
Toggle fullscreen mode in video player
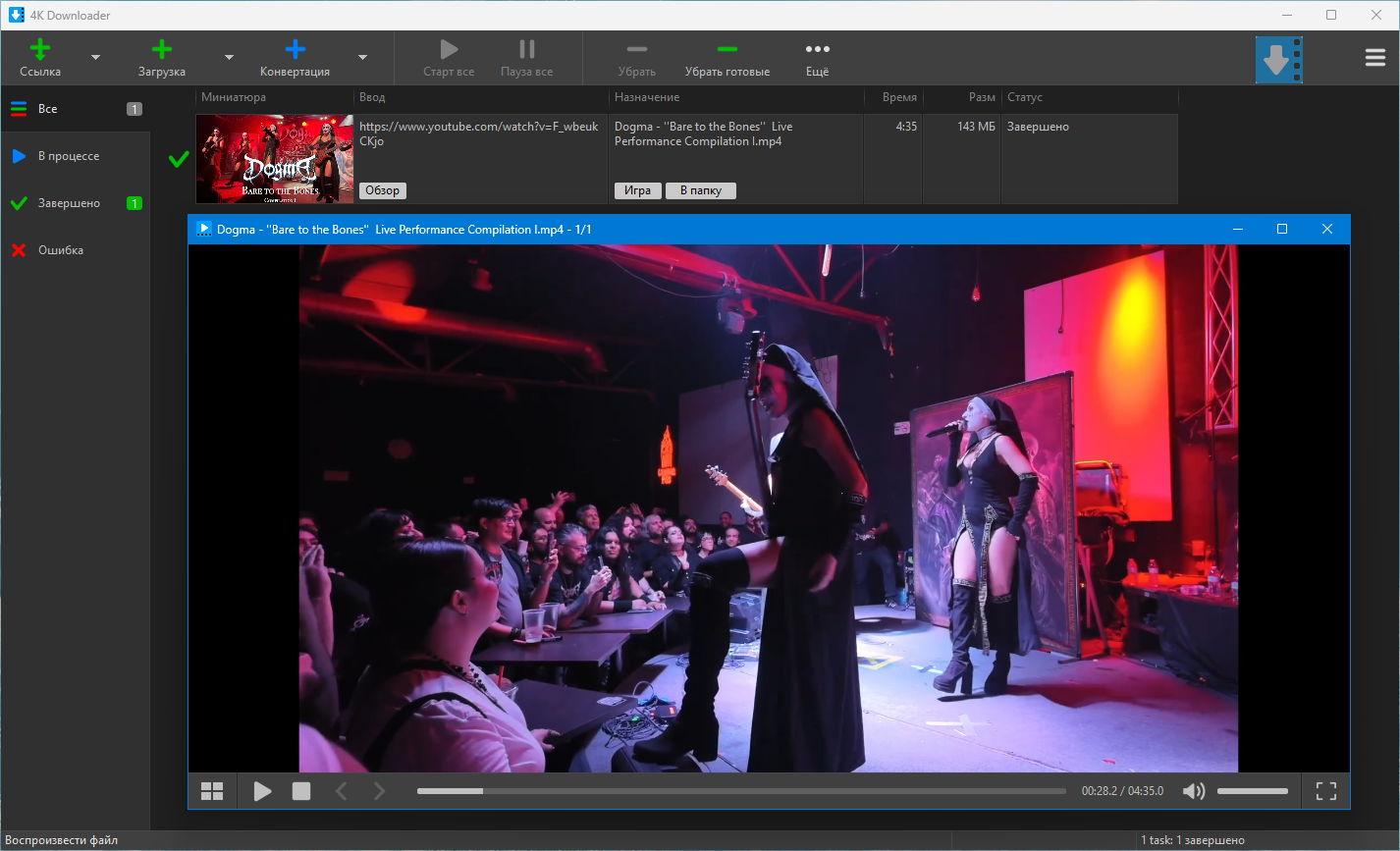[1325, 791]
